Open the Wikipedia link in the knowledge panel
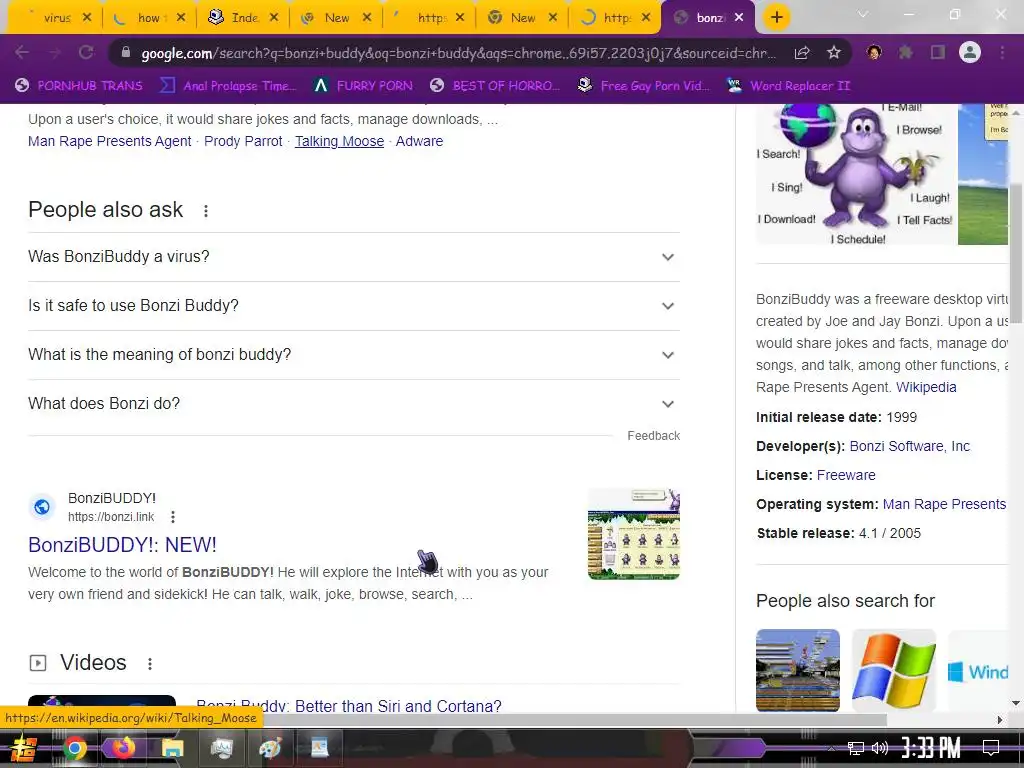The height and width of the screenshot is (768, 1024). click(926, 387)
